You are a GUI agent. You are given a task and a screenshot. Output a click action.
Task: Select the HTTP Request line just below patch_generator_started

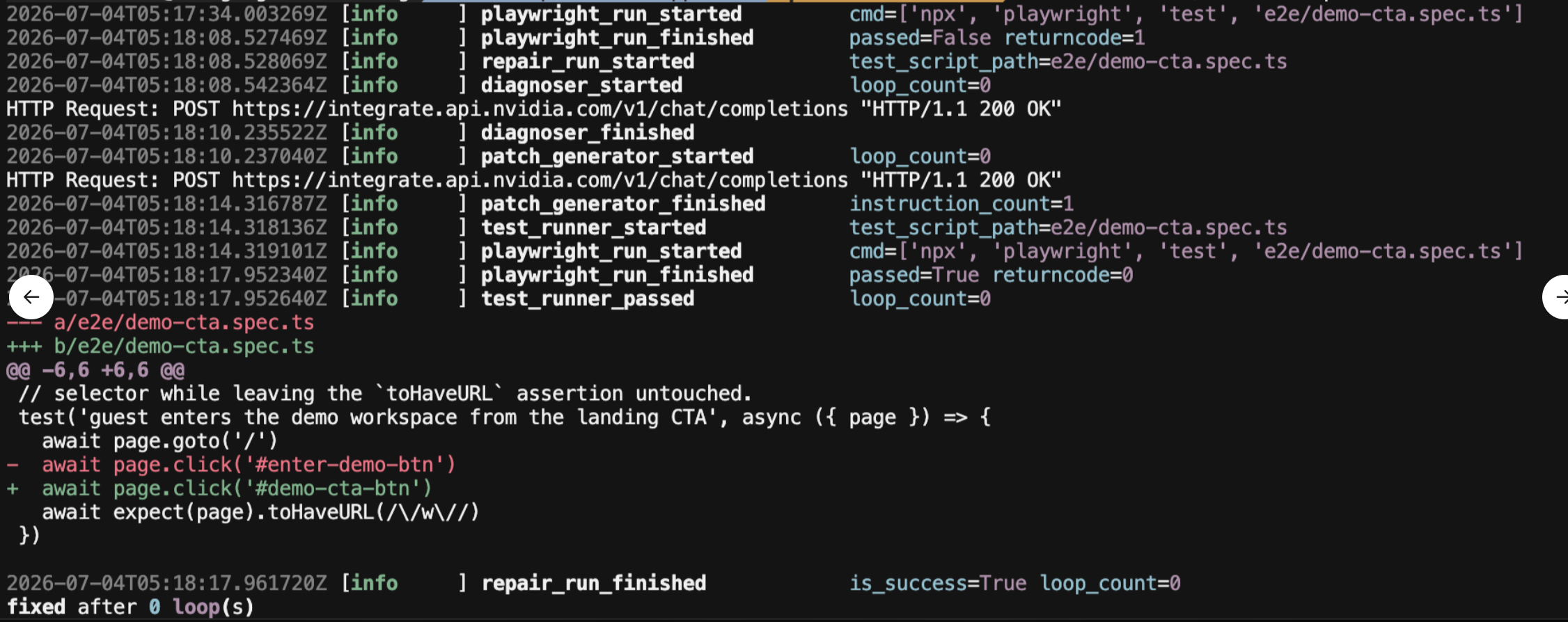tap(534, 180)
